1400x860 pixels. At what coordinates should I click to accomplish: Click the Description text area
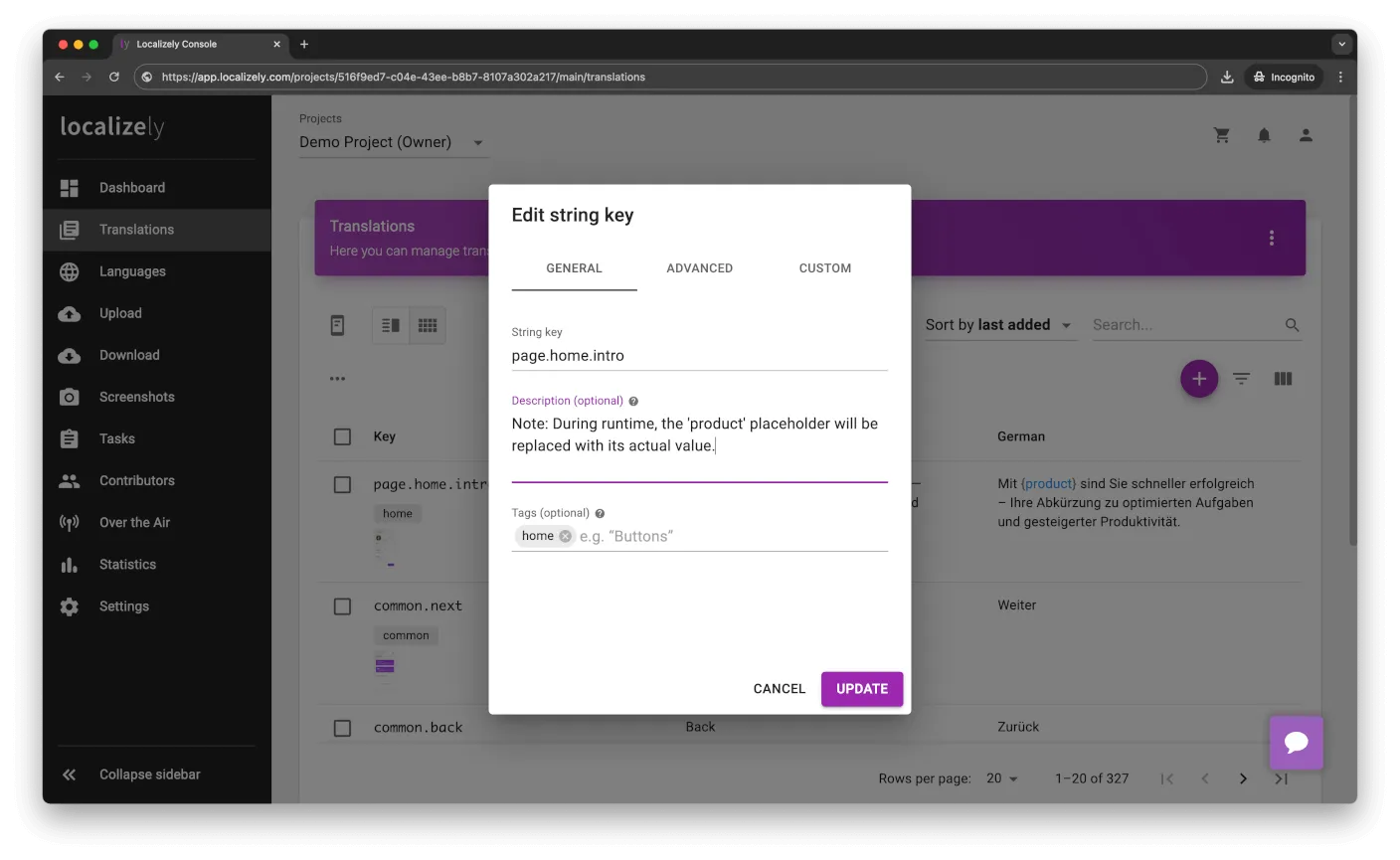coord(699,445)
